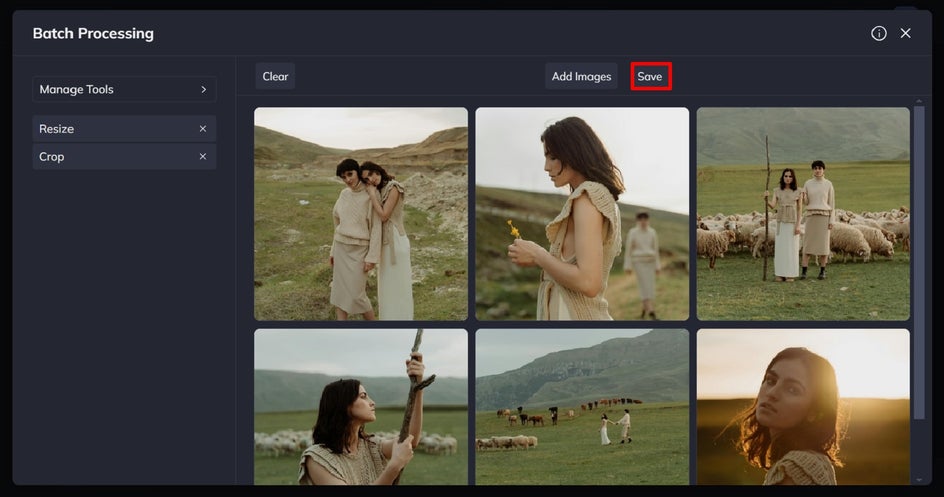This screenshot has width=944, height=497.
Task: Select thumbnail of two women embracing
Action: [361, 214]
